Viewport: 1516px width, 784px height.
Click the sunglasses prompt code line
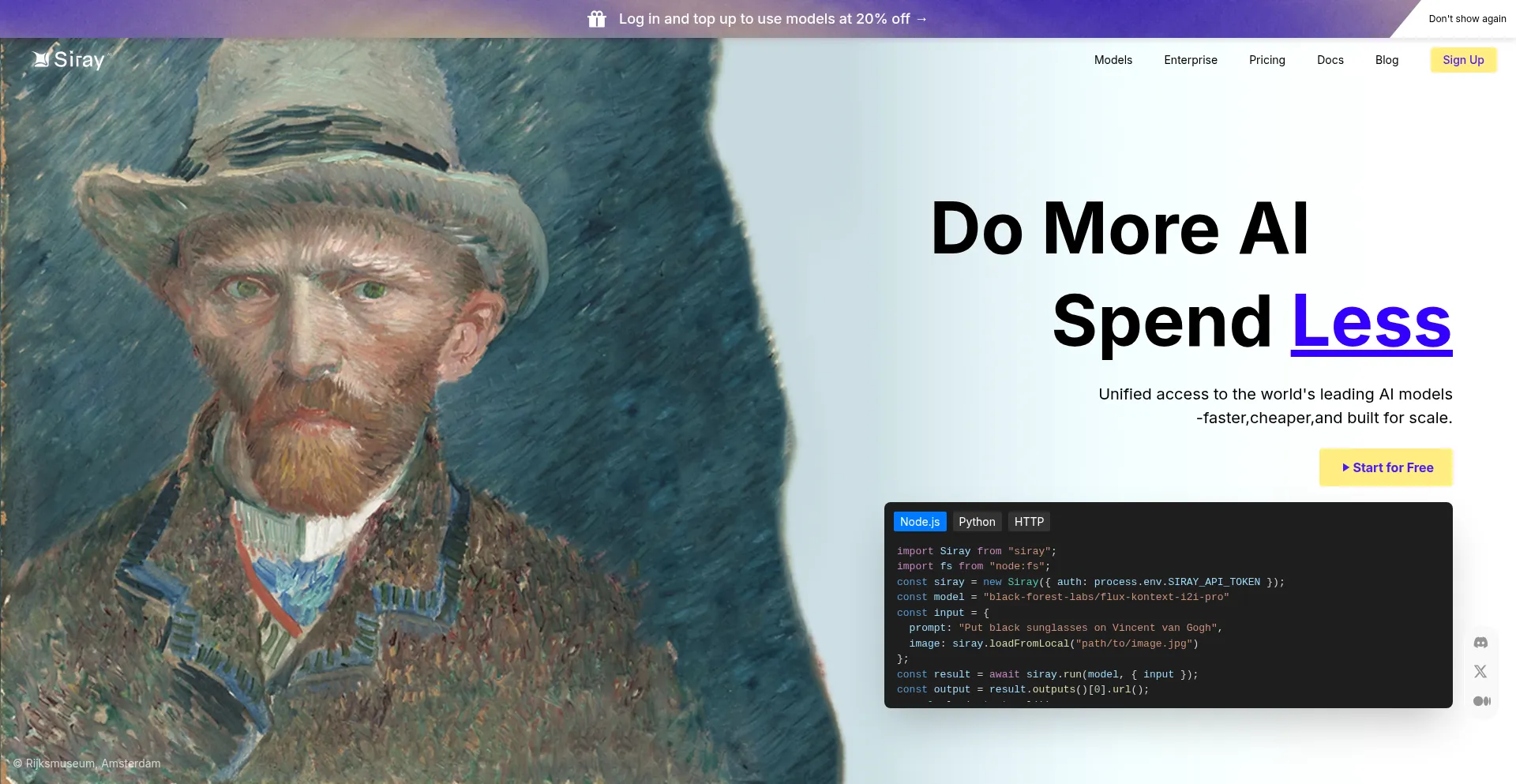point(1066,628)
